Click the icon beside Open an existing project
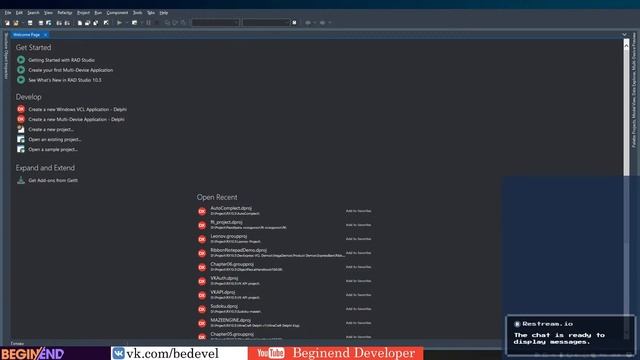This screenshot has width=640, height=360. pos(21,140)
